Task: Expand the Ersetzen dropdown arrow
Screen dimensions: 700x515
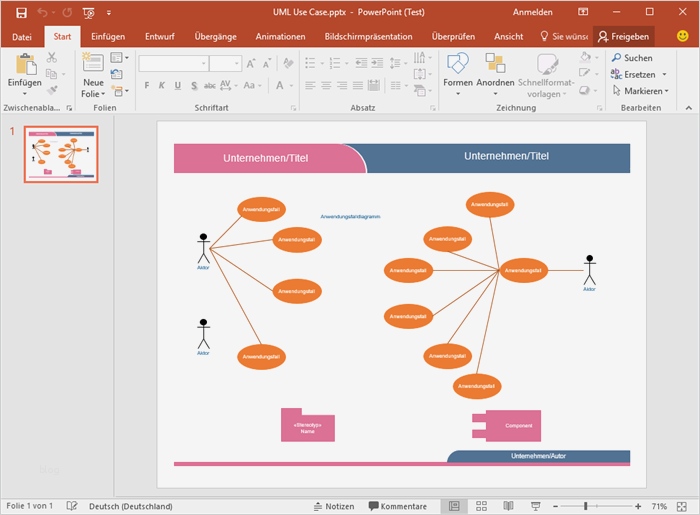Action: click(x=664, y=75)
